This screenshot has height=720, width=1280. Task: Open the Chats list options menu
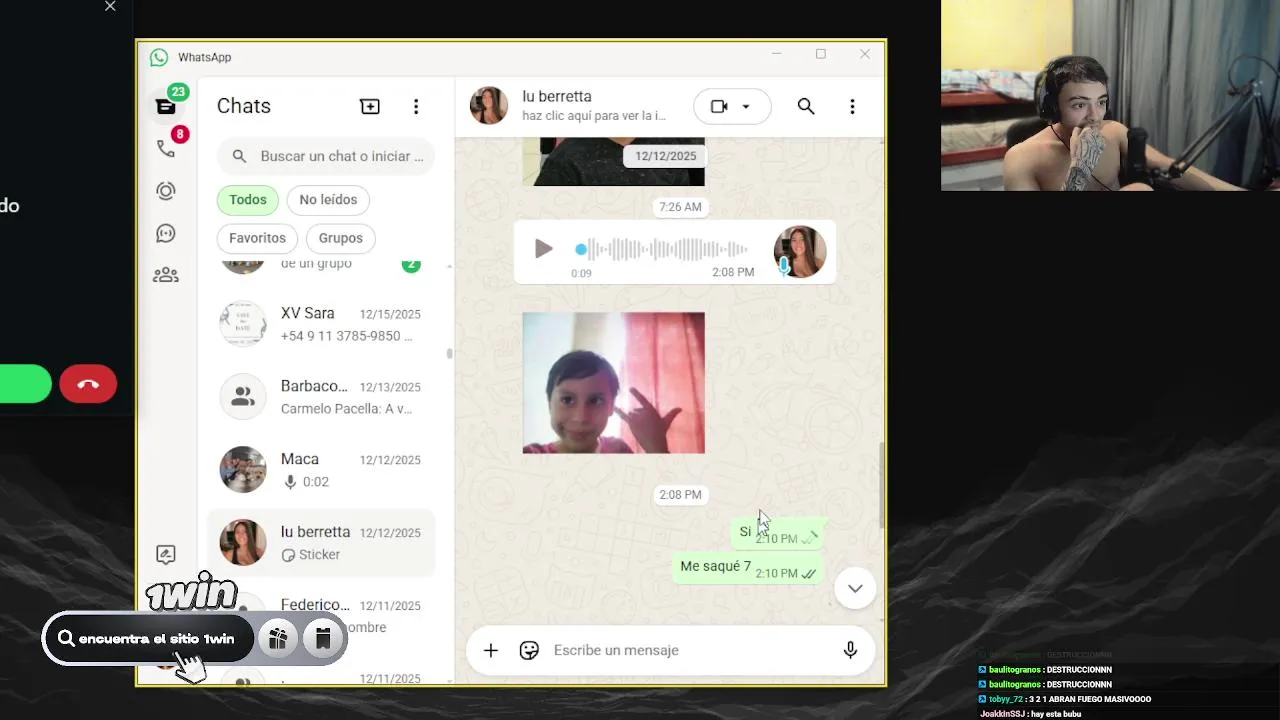pos(416,106)
